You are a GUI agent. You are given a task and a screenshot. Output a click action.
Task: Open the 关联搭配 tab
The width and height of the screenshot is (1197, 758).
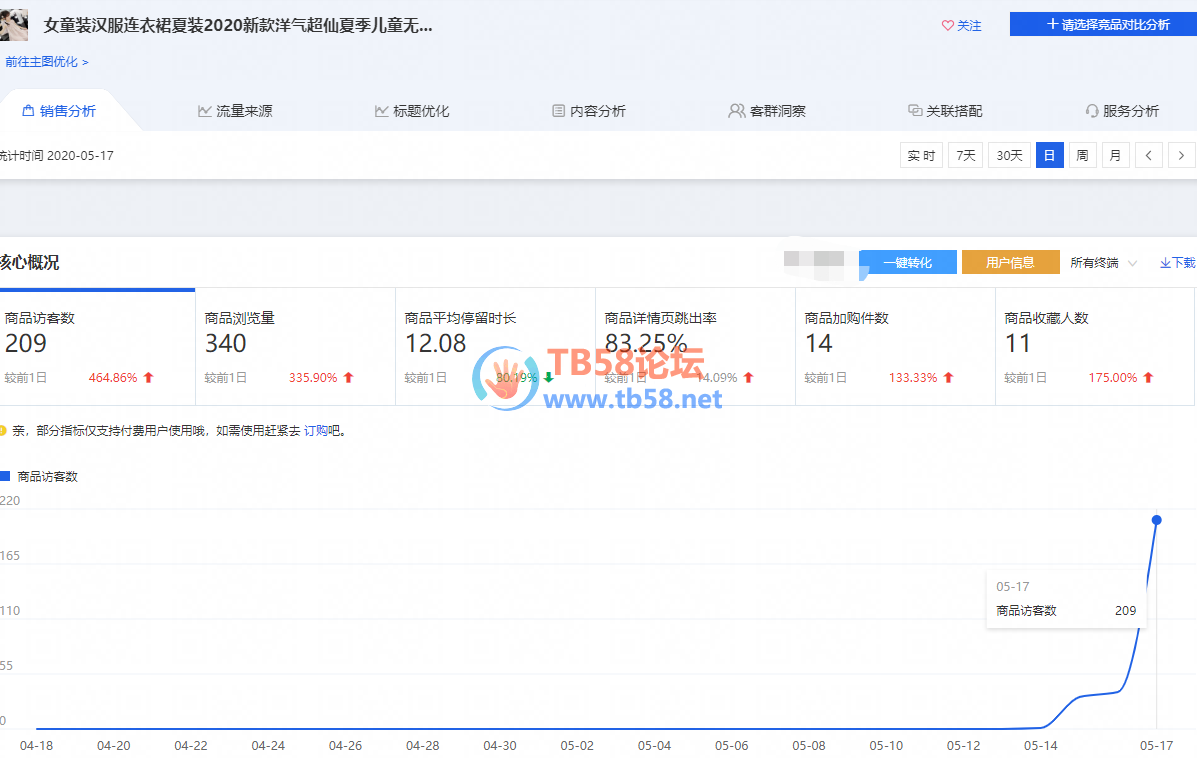(x=945, y=111)
